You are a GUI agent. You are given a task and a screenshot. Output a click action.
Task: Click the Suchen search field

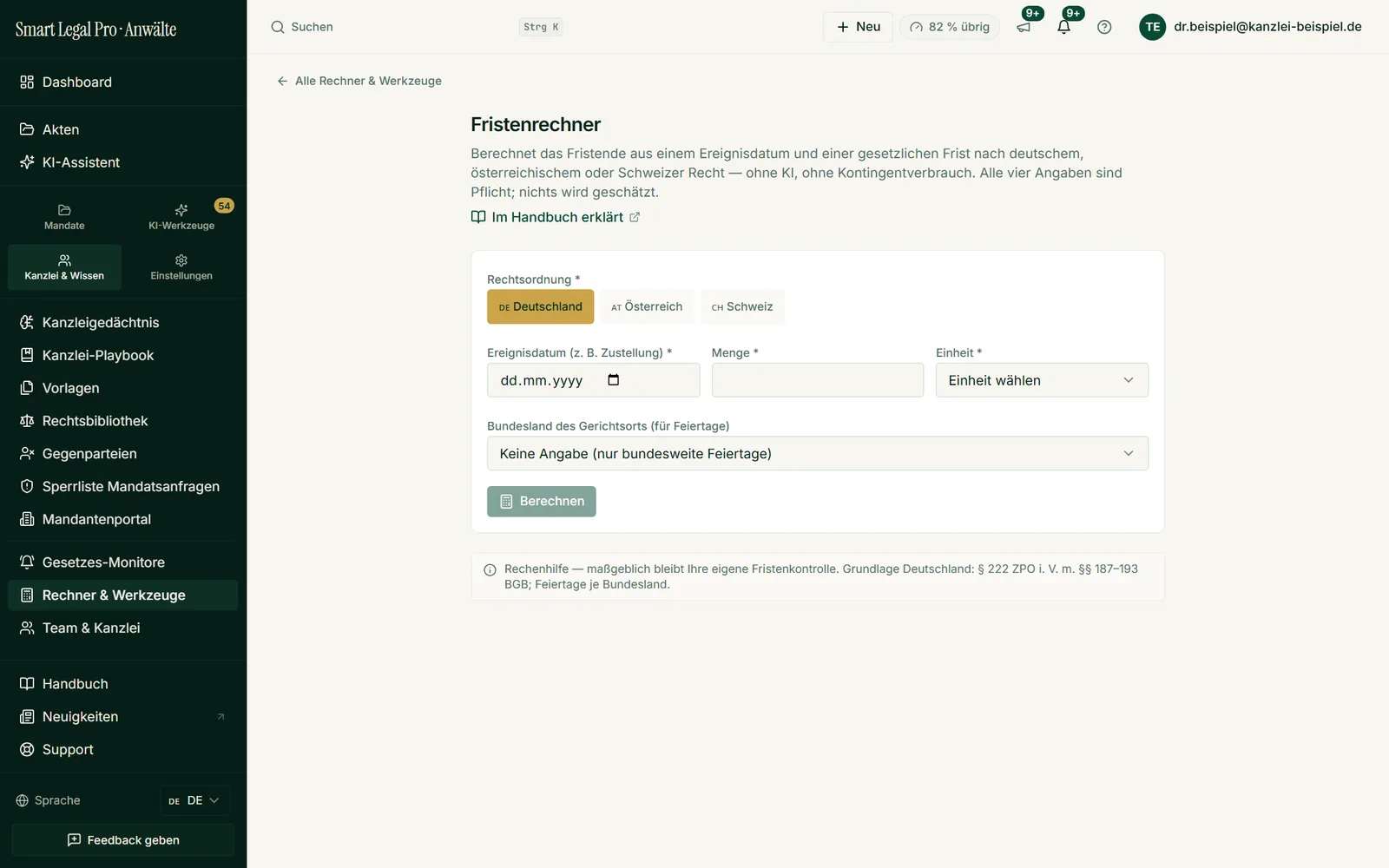pyautogui.click(x=417, y=27)
